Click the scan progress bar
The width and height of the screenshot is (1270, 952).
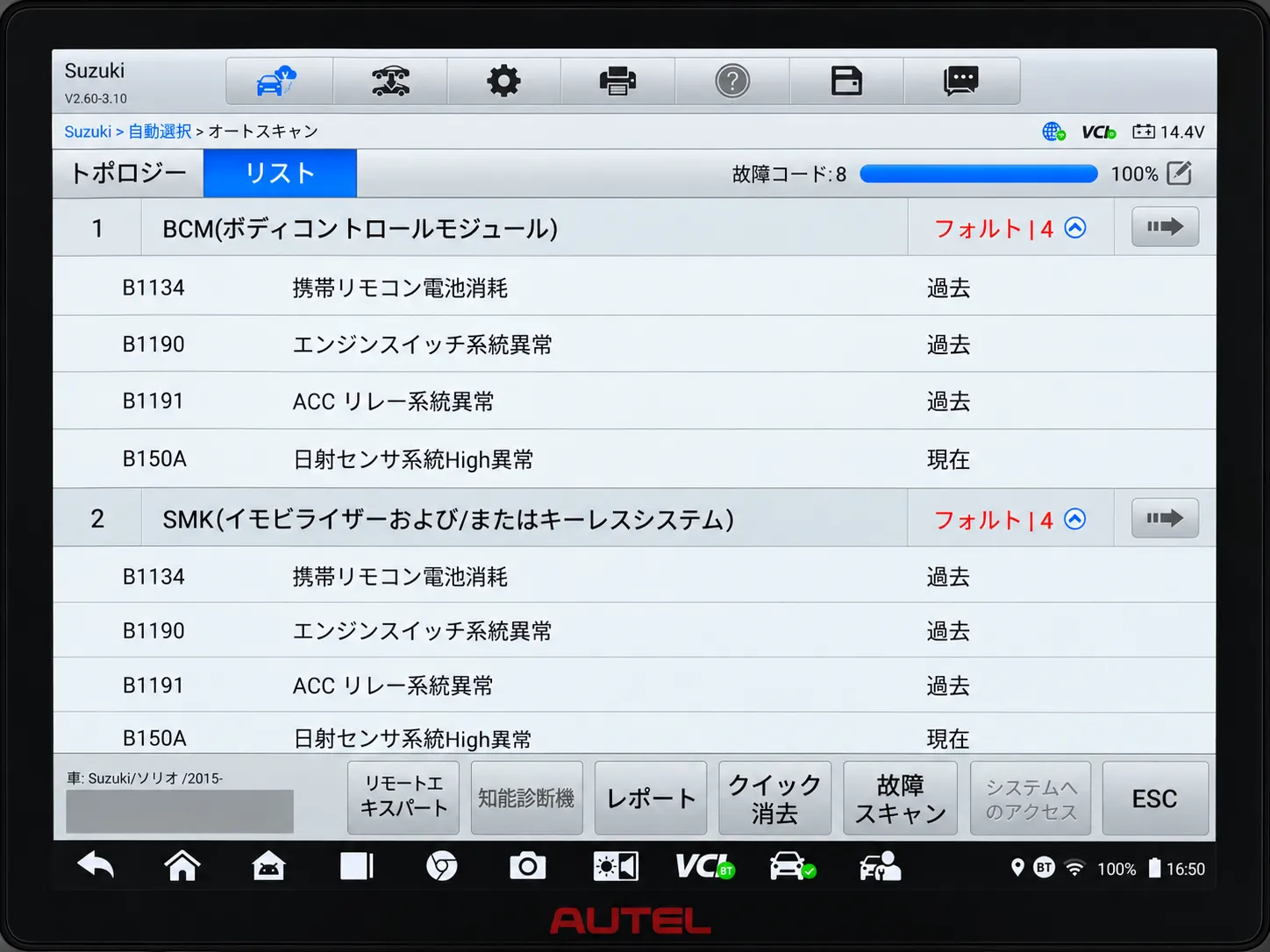click(979, 174)
